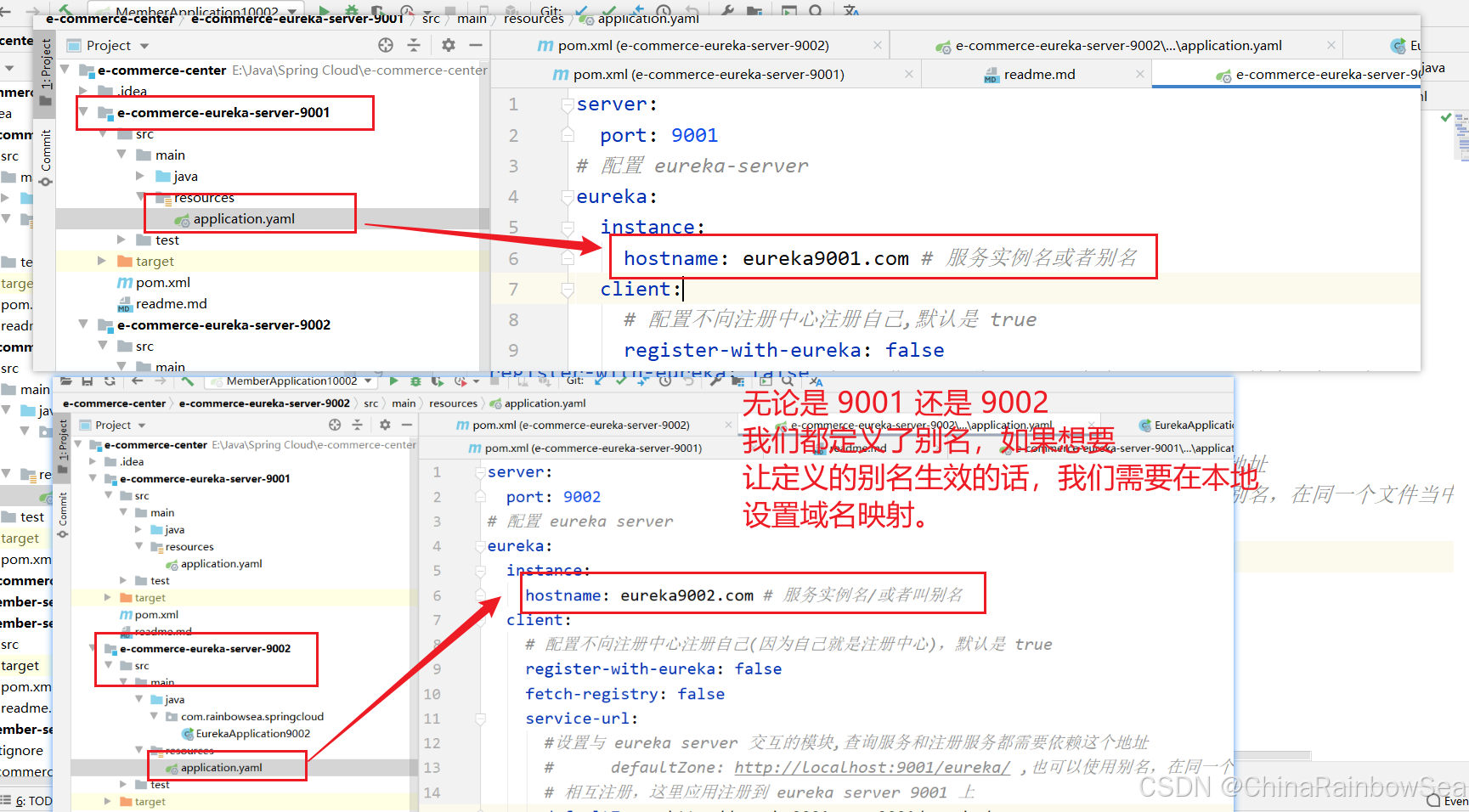Viewport: 1469px width, 812px height.
Task: Collapse e-commerce-eureka-server-9001 in upper tree
Action: pos(84,111)
